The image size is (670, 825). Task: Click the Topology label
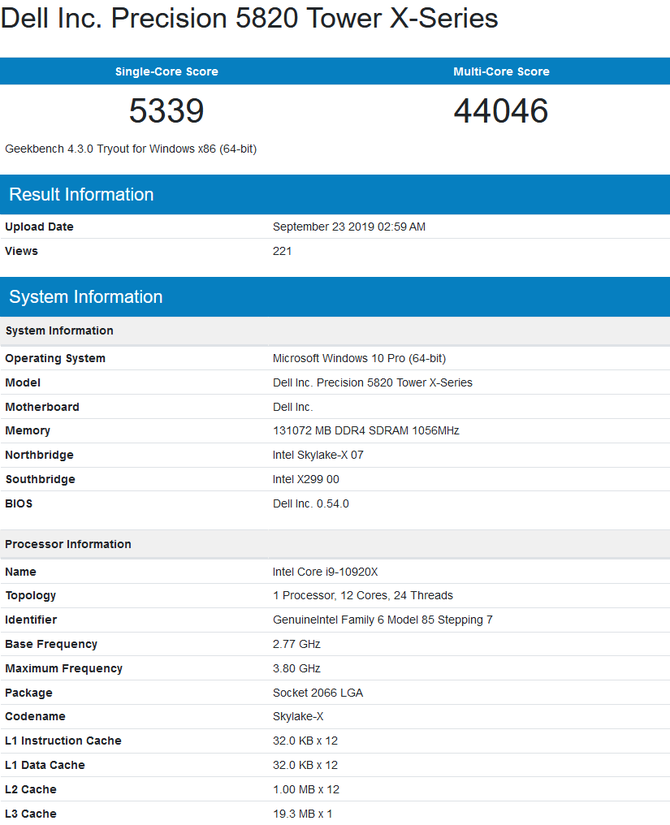31,596
